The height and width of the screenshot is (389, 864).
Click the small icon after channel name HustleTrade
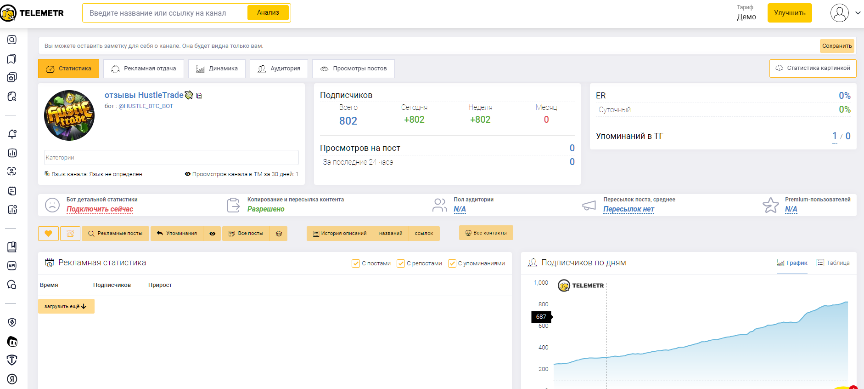[199, 95]
